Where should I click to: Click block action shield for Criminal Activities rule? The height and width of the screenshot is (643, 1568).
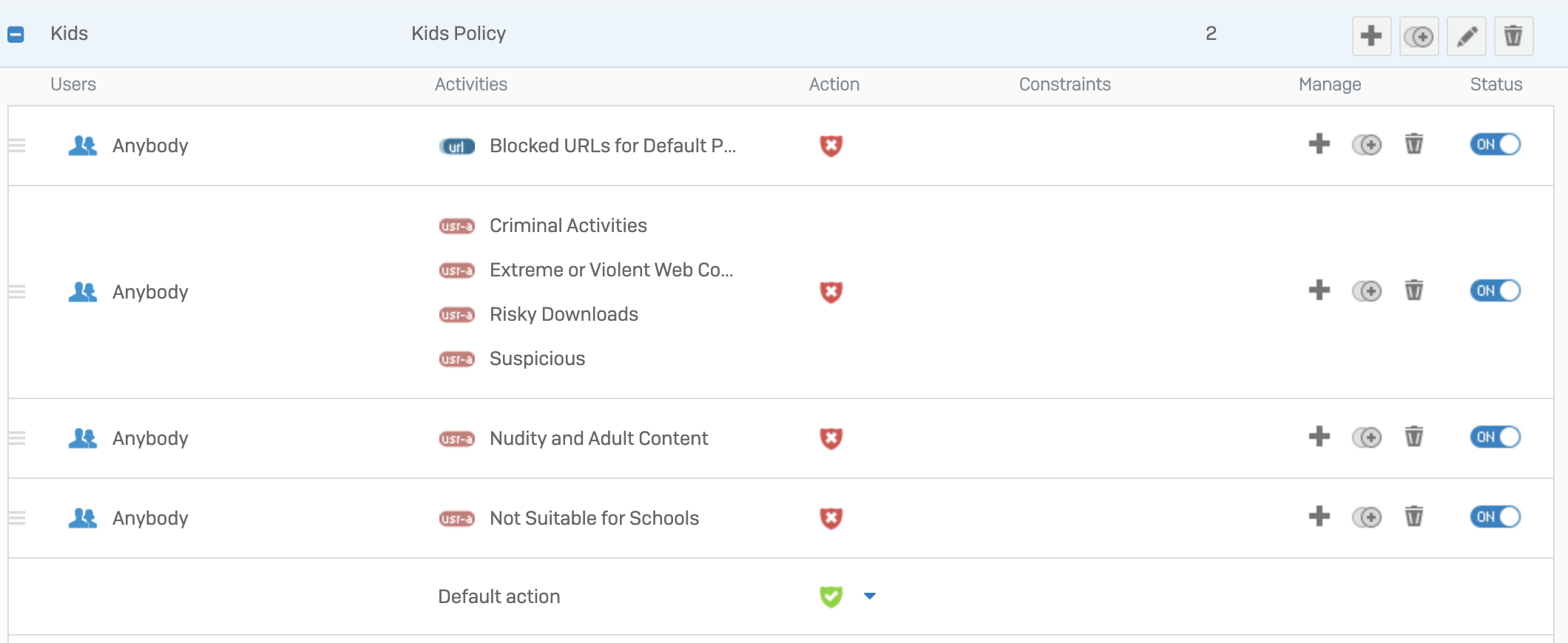pyautogui.click(x=831, y=292)
